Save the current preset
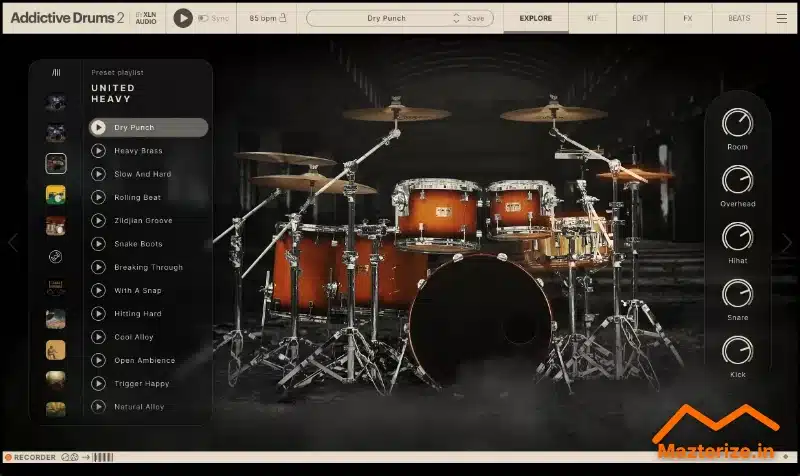Viewport: 800px width, 476px height. pos(476,18)
